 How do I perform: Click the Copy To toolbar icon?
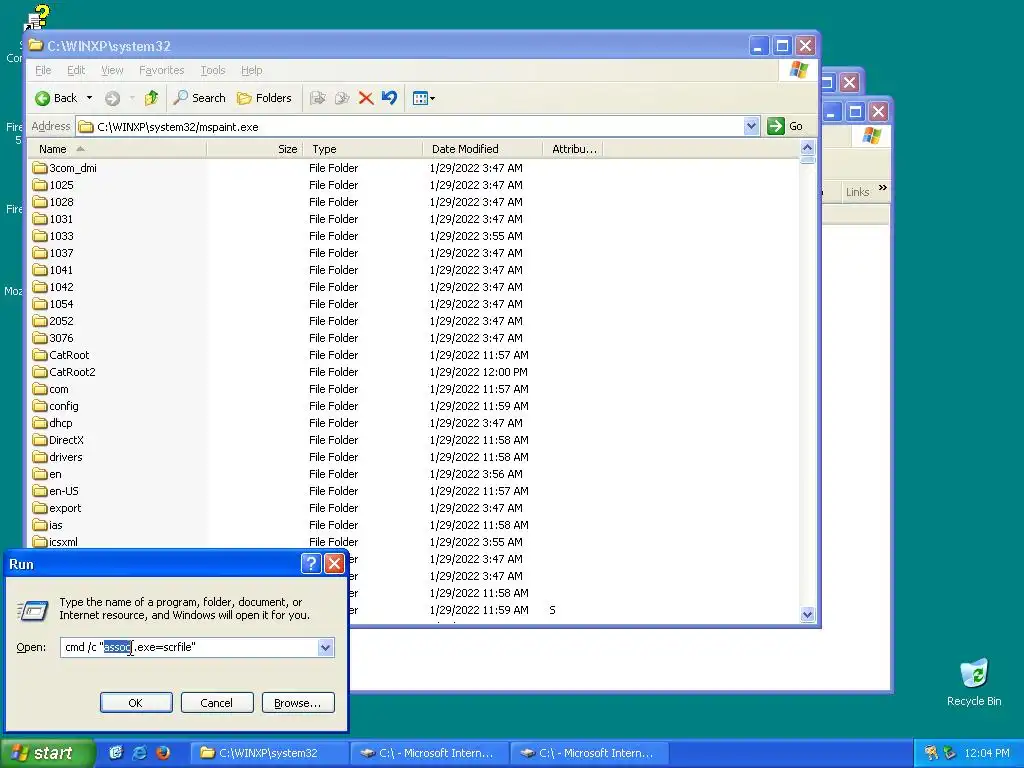point(342,98)
